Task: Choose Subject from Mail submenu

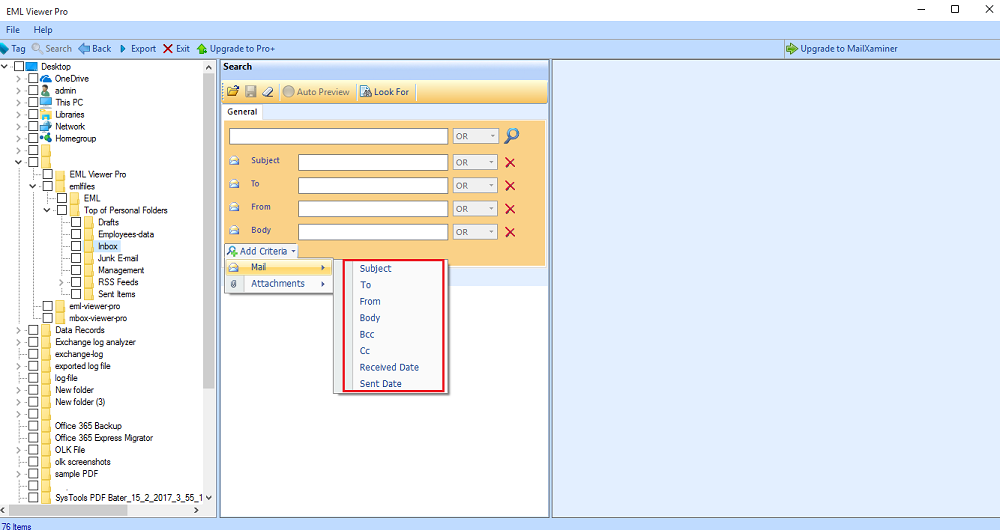Action: 376,269
